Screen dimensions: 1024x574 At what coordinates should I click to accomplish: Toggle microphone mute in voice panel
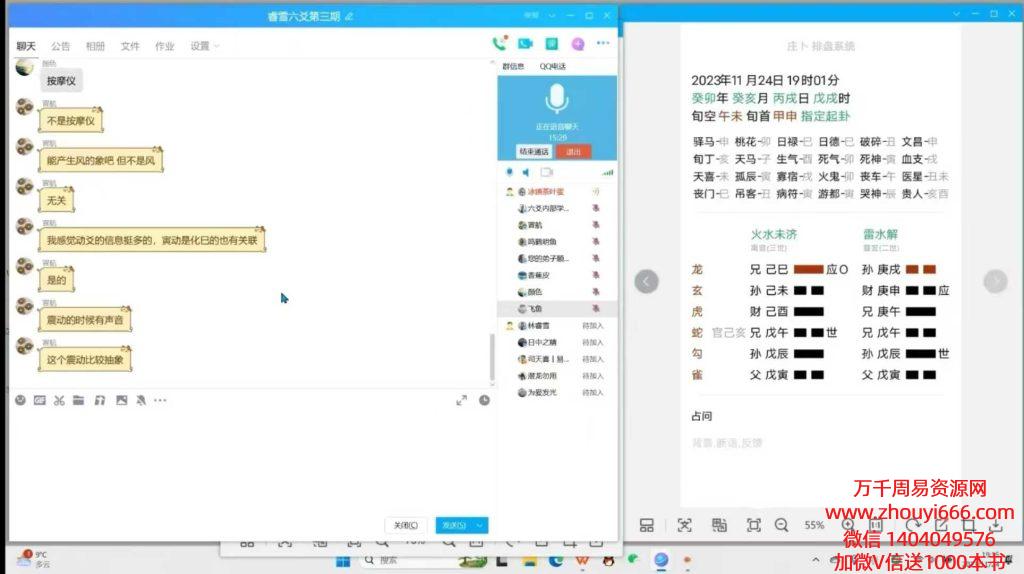(x=510, y=172)
